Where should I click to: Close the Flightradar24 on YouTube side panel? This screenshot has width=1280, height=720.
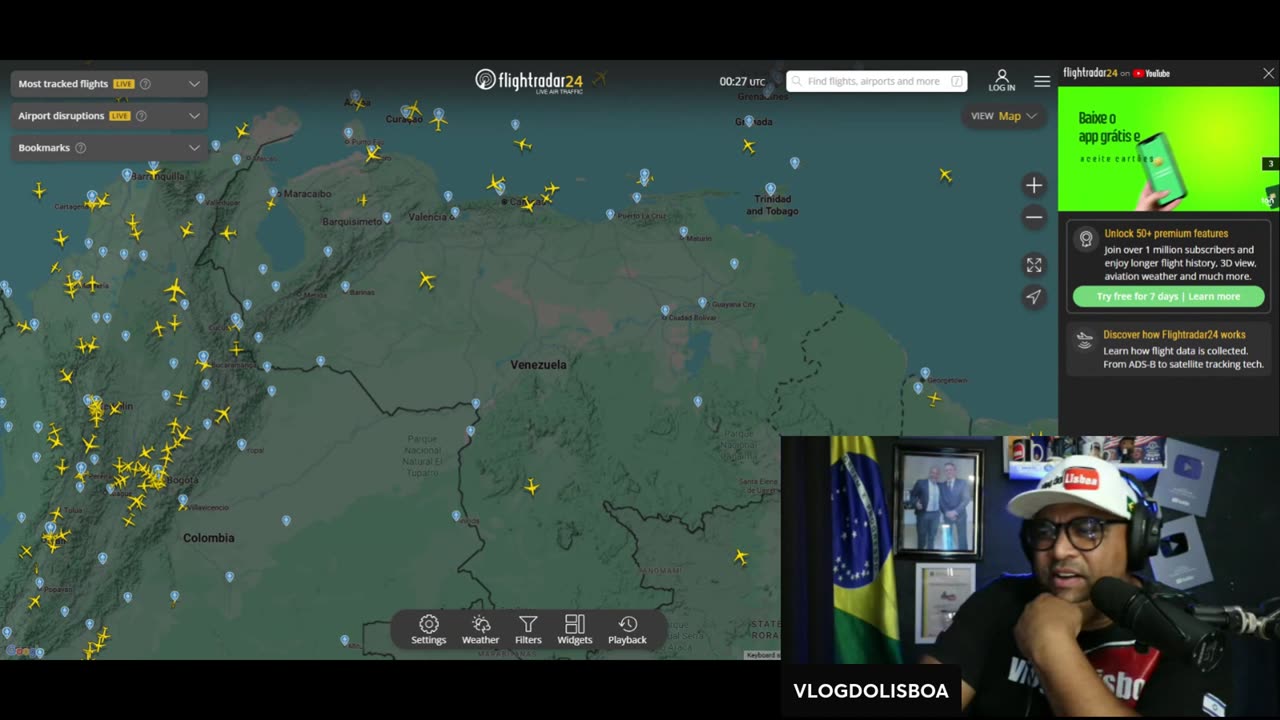pyautogui.click(x=1268, y=73)
